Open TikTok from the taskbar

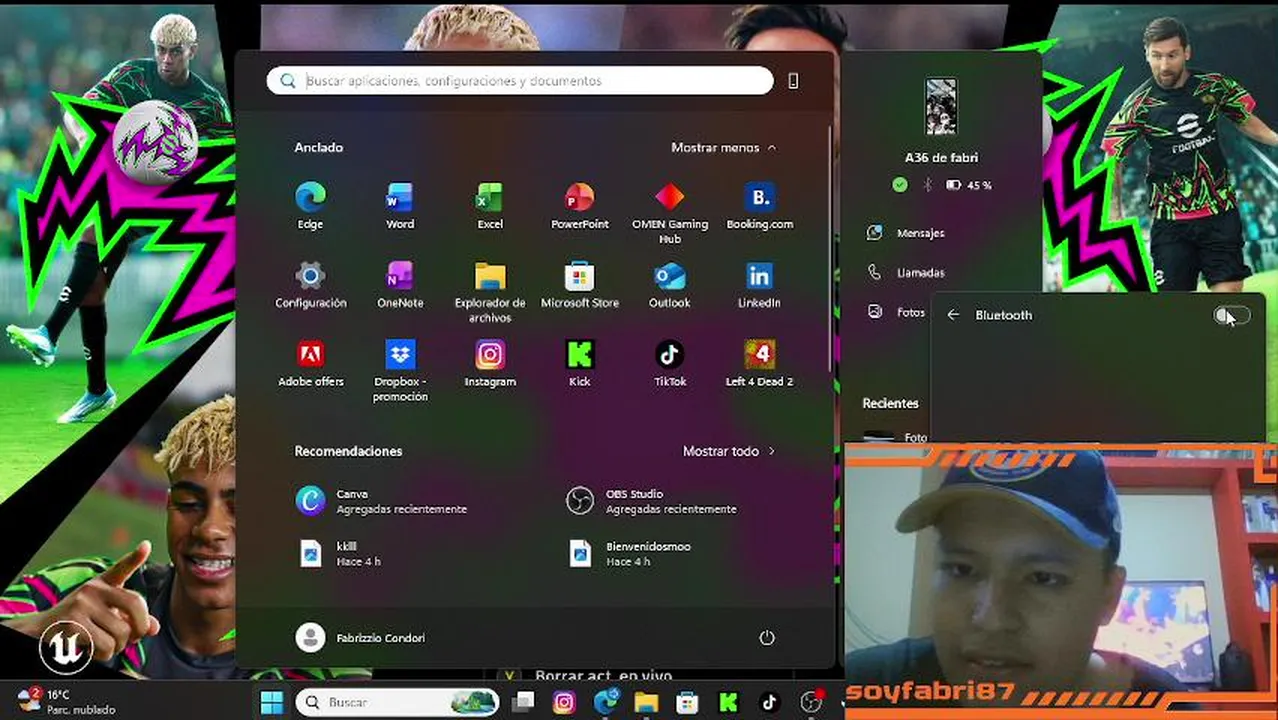pyautogui.click(x=769, y=702)
